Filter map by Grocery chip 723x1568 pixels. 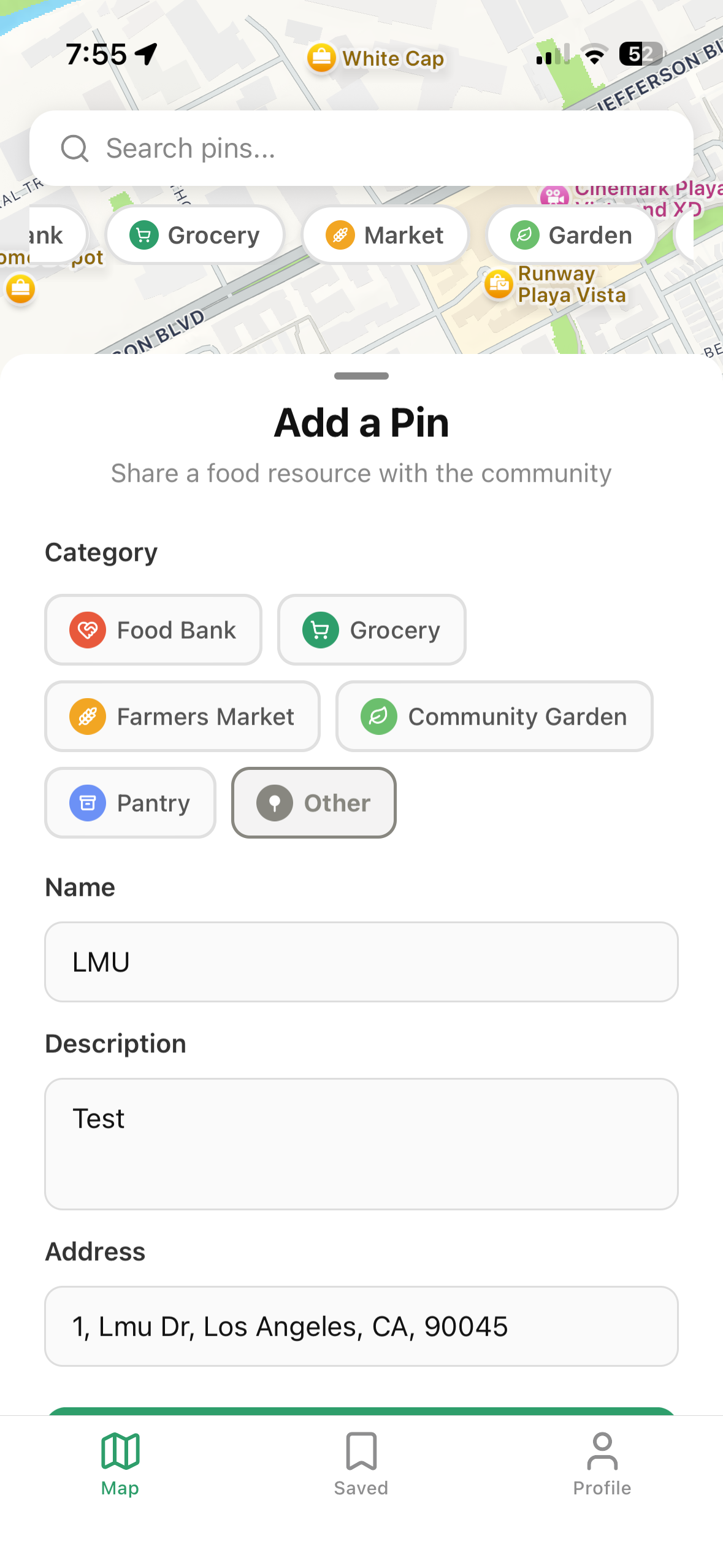point(195,236)
